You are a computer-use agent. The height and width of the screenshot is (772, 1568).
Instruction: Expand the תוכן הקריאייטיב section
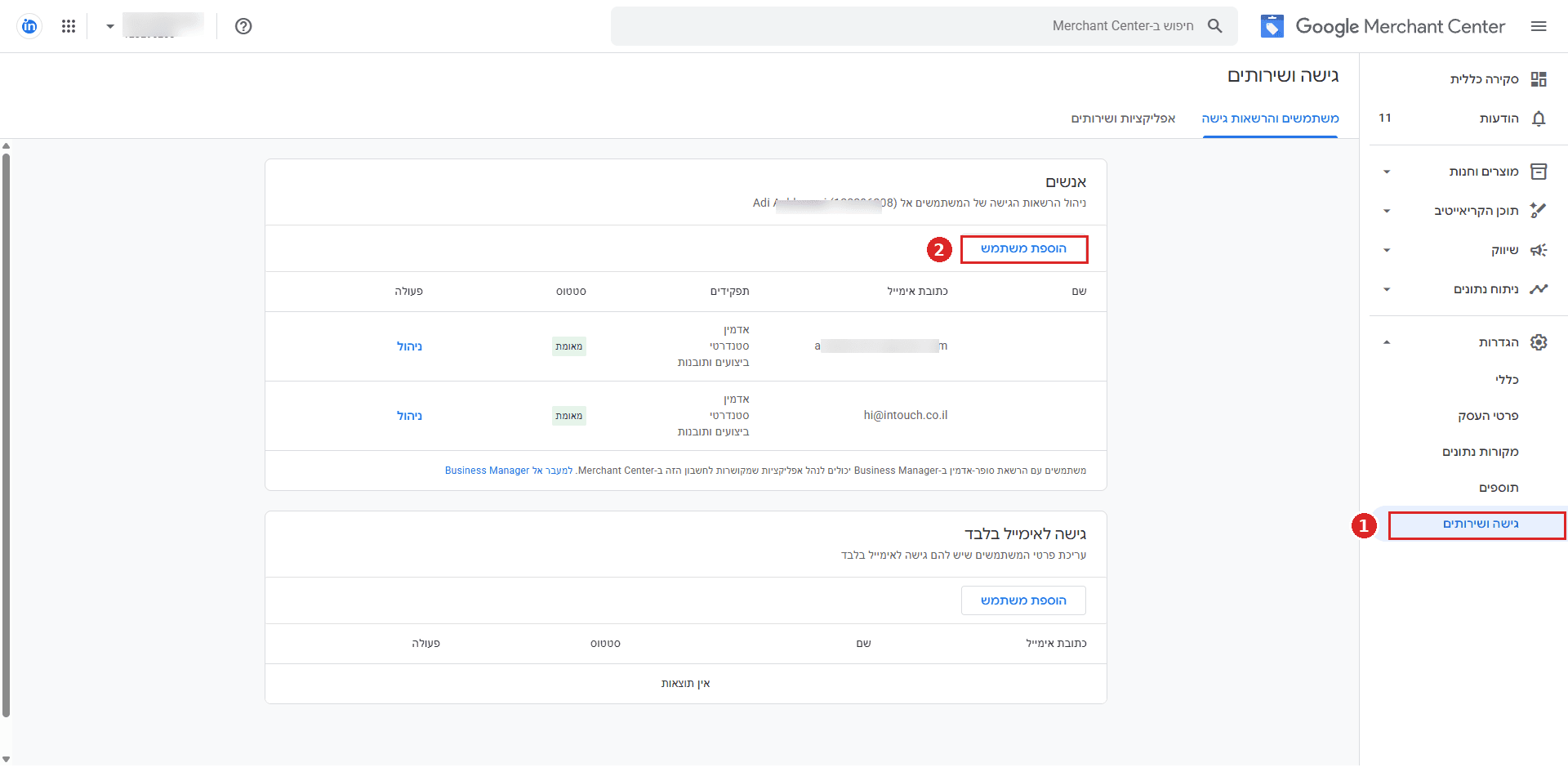tap(1387, 211)
